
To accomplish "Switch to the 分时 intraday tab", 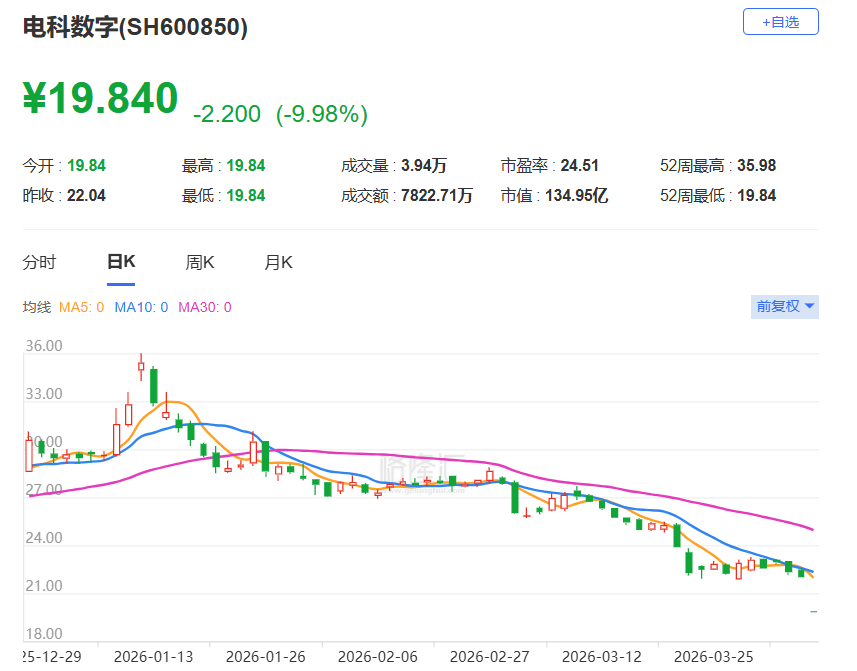I will pyautogui.click(x=39, y=262).
